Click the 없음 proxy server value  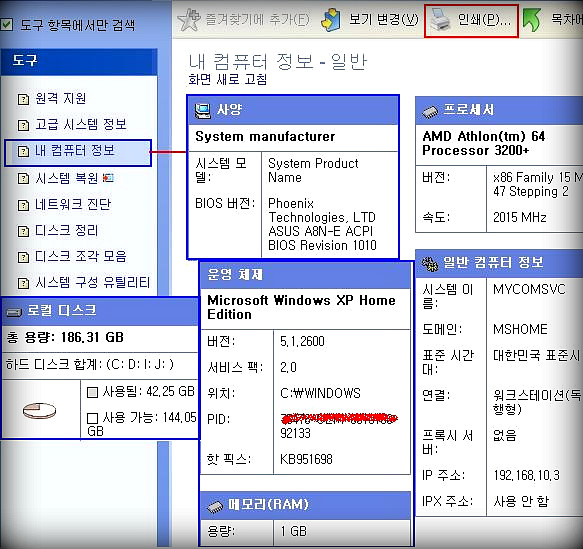point(505,435)
